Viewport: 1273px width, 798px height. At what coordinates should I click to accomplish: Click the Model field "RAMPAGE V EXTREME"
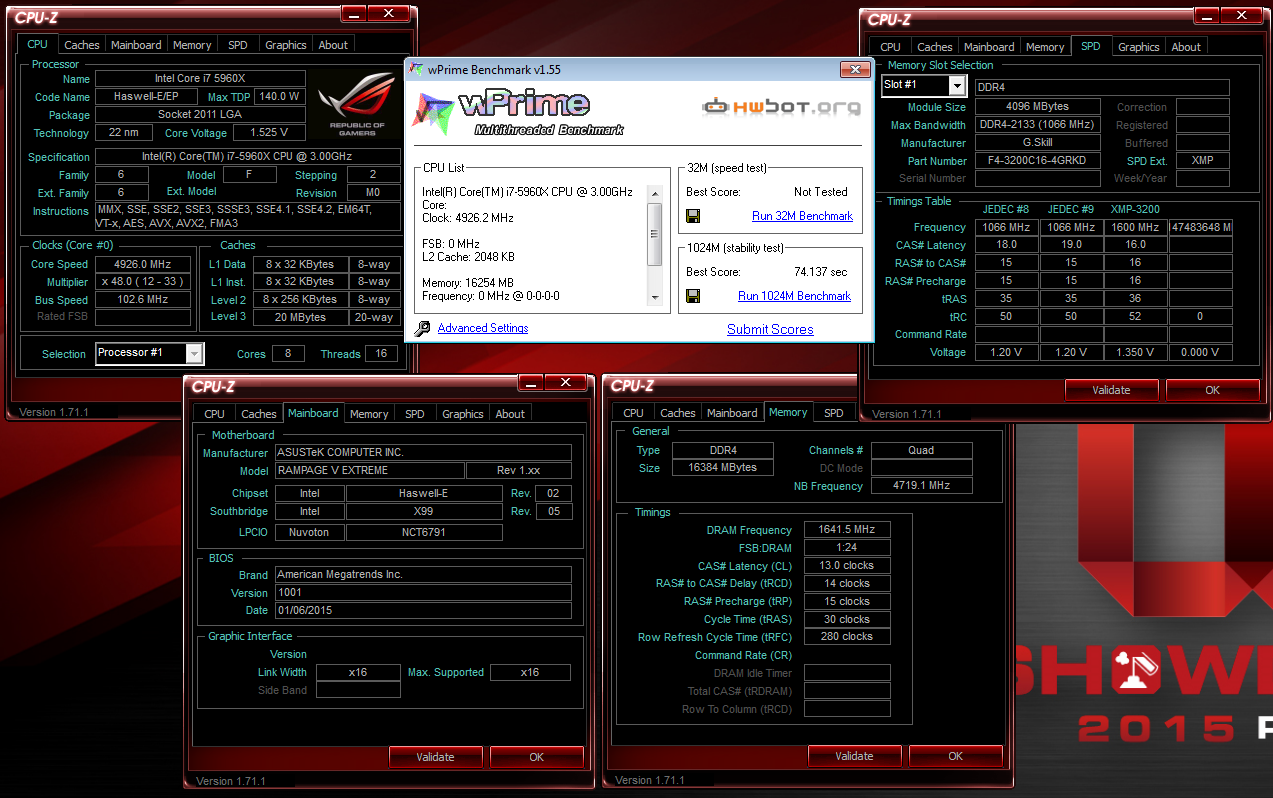(x=369, y=471)
